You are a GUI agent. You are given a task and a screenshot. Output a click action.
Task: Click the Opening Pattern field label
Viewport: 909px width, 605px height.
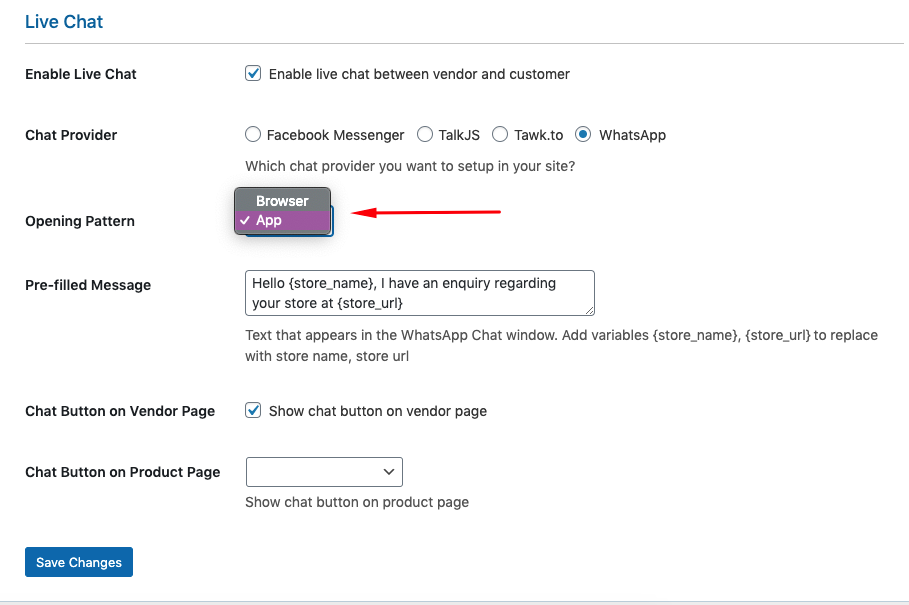(x=80, y=221)
